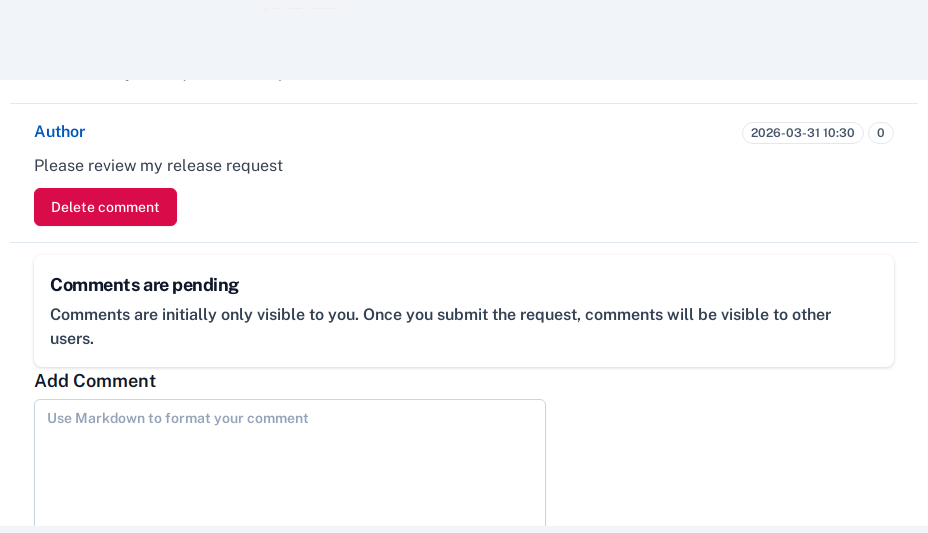This screenshot has height=533, width=928.
Task: Click the word "users." in pending notice
Action: pyautogui.click(x=72, y=339)
